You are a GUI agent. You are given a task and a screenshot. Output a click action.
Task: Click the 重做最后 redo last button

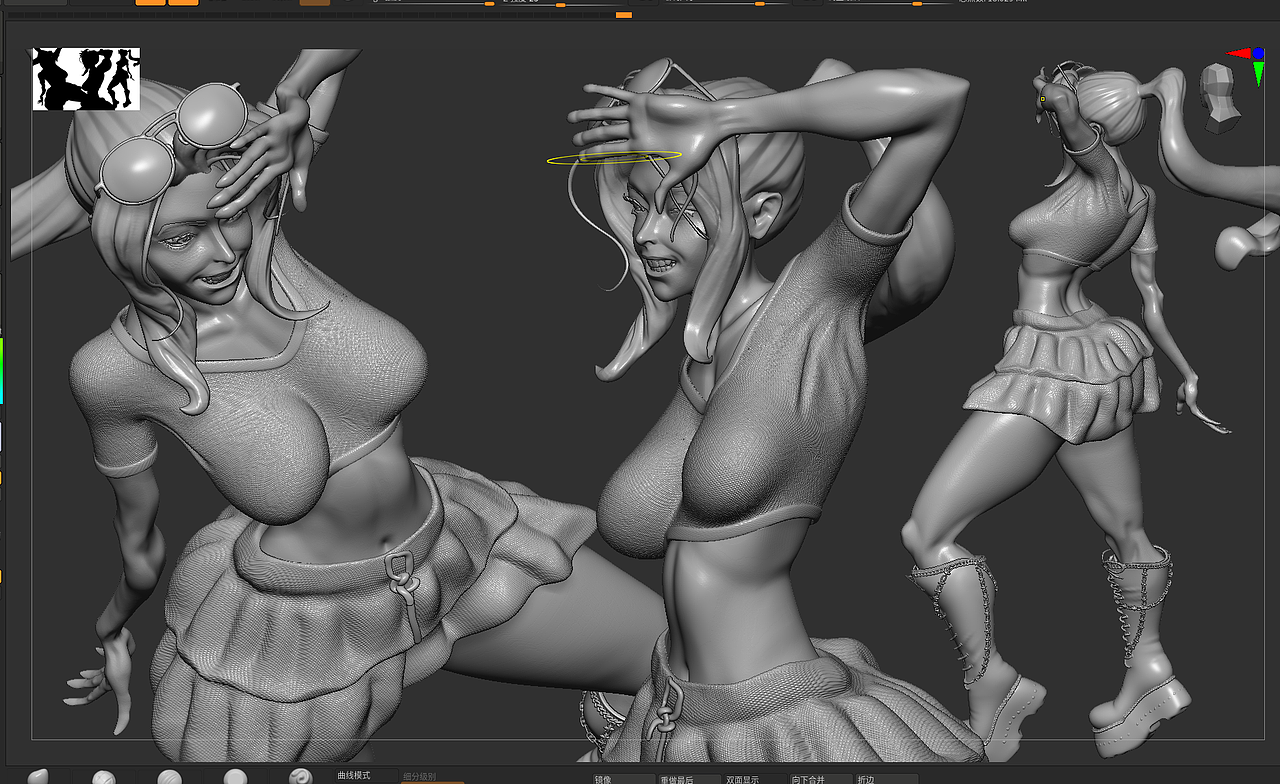[x=688, y=779]
